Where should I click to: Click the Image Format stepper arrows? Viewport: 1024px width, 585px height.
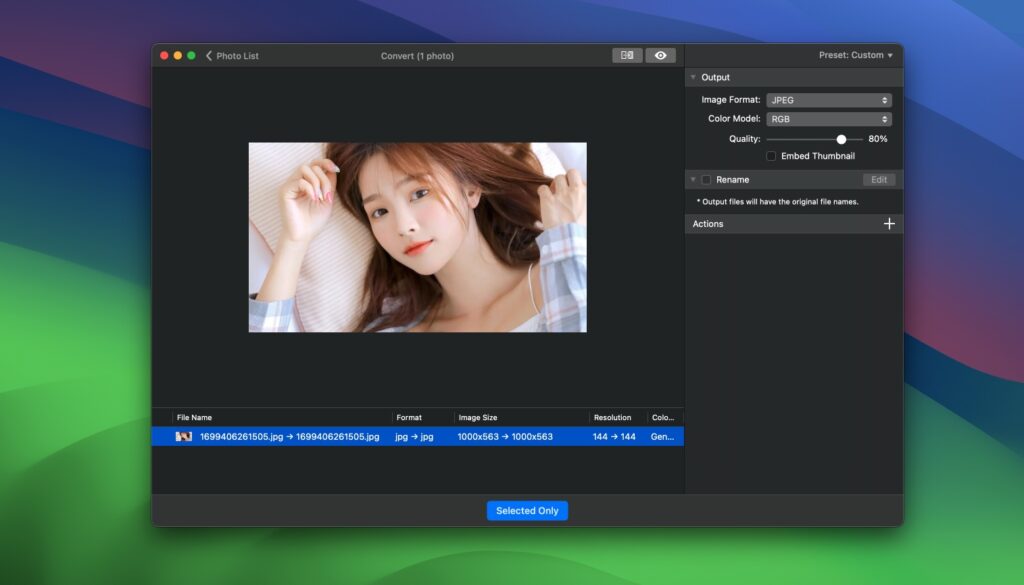click(x=884, y=99)
